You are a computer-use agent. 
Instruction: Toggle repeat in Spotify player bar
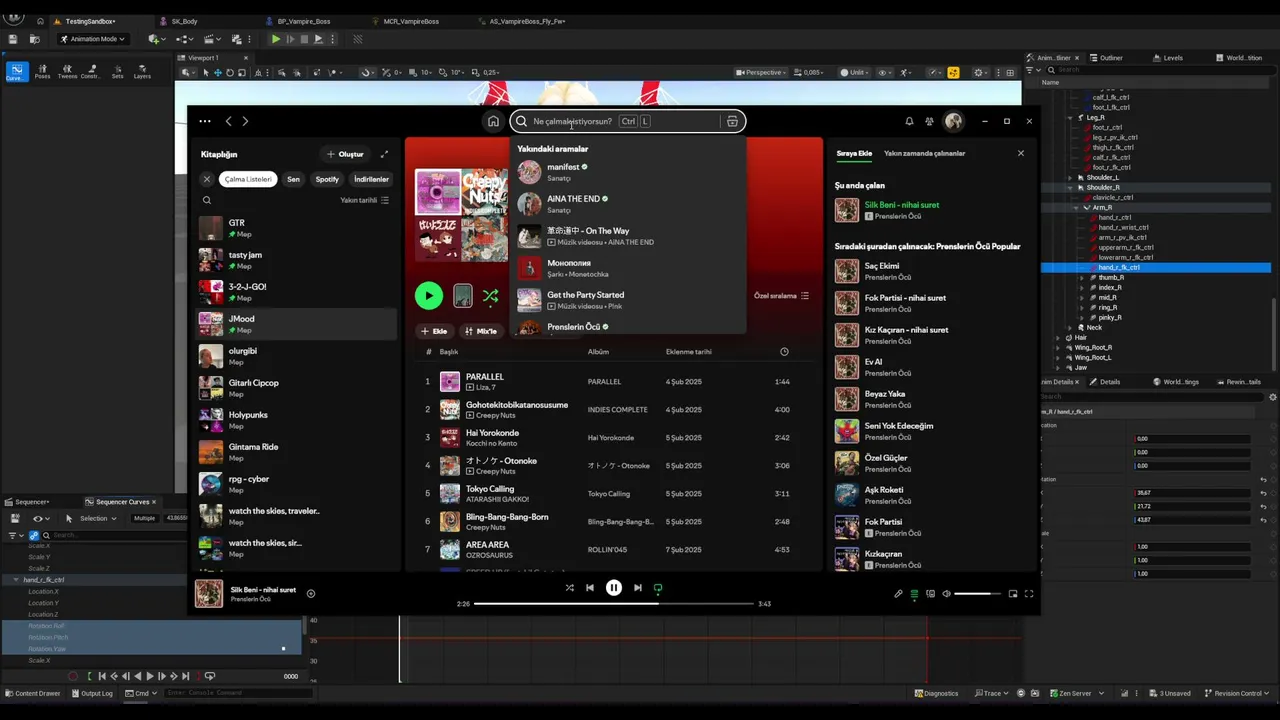[658, 588]
